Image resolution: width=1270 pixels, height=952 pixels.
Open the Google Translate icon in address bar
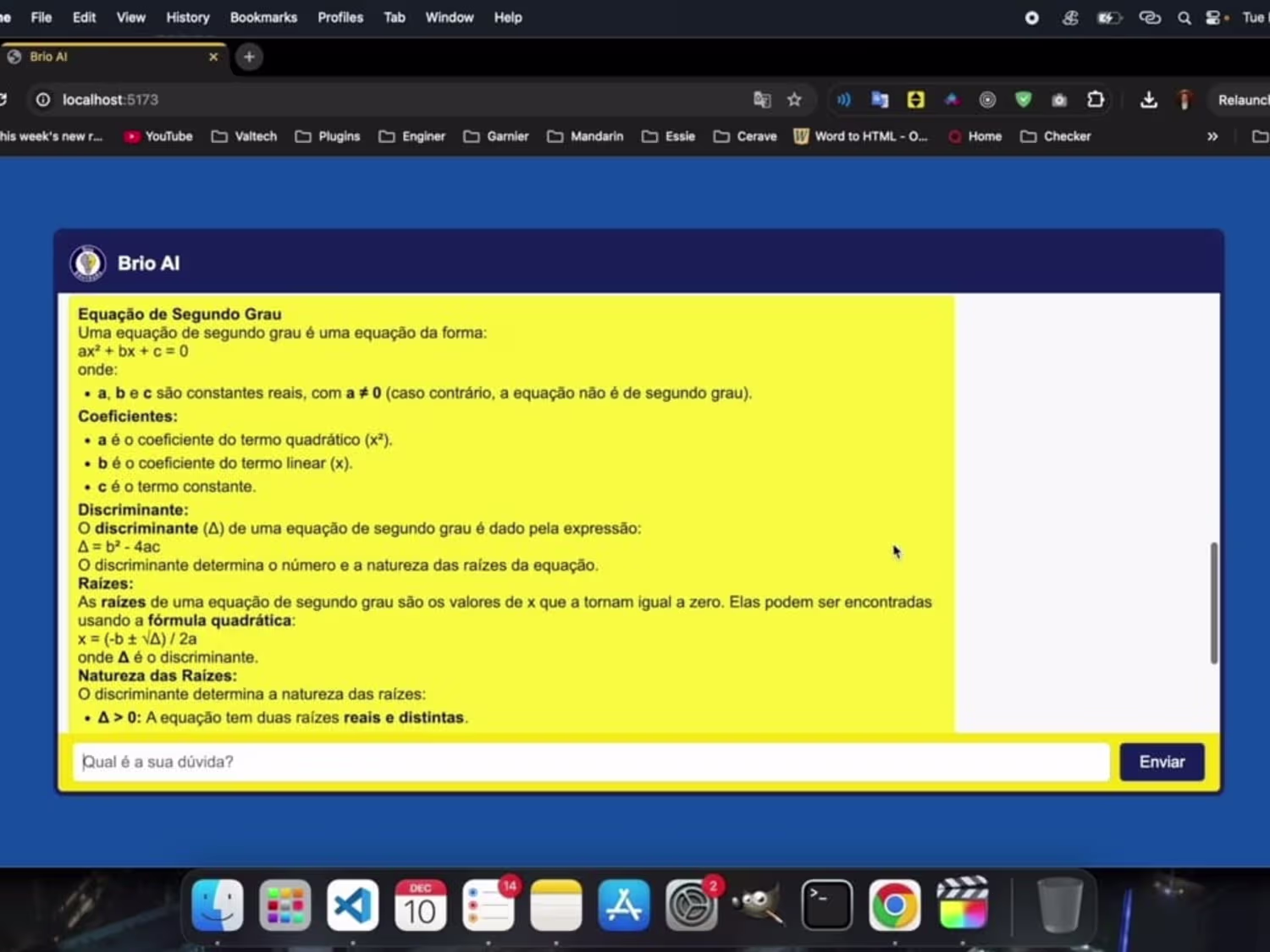pos(762,100)
